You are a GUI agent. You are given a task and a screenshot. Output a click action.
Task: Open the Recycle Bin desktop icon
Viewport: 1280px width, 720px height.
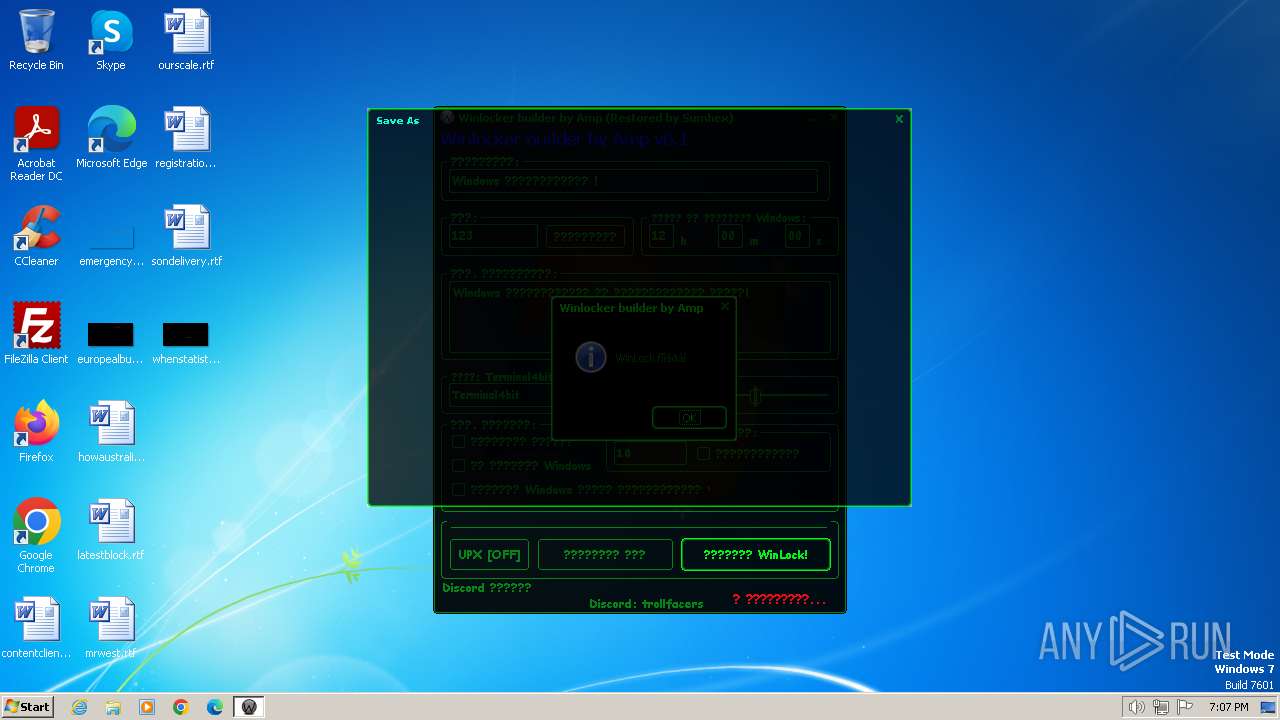tap(36, 41)
